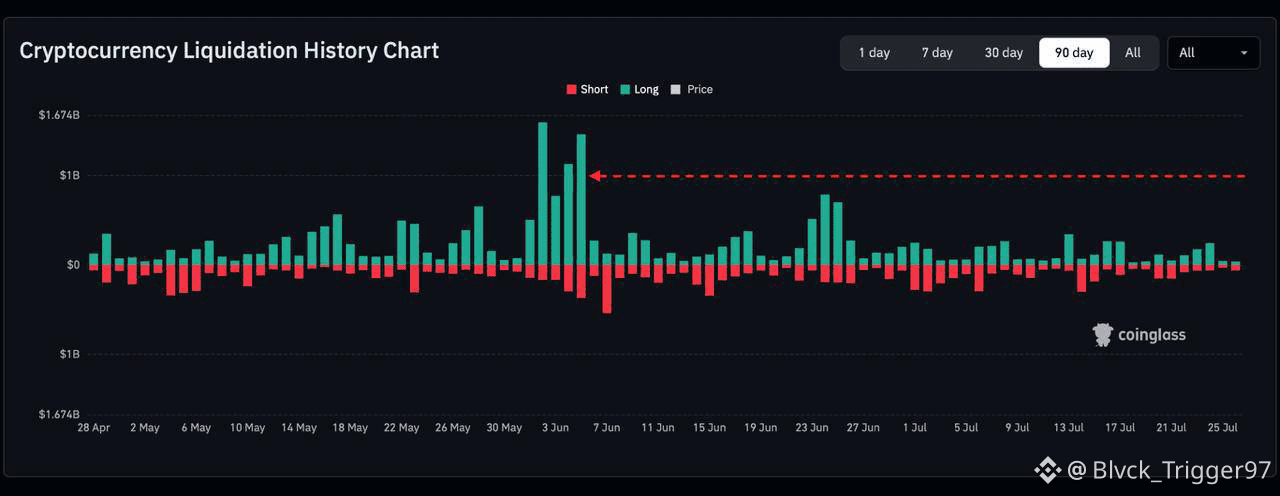The image size is (1280, 496).
Task: Open the All coins dropdown
Action: click(1213, 53)
